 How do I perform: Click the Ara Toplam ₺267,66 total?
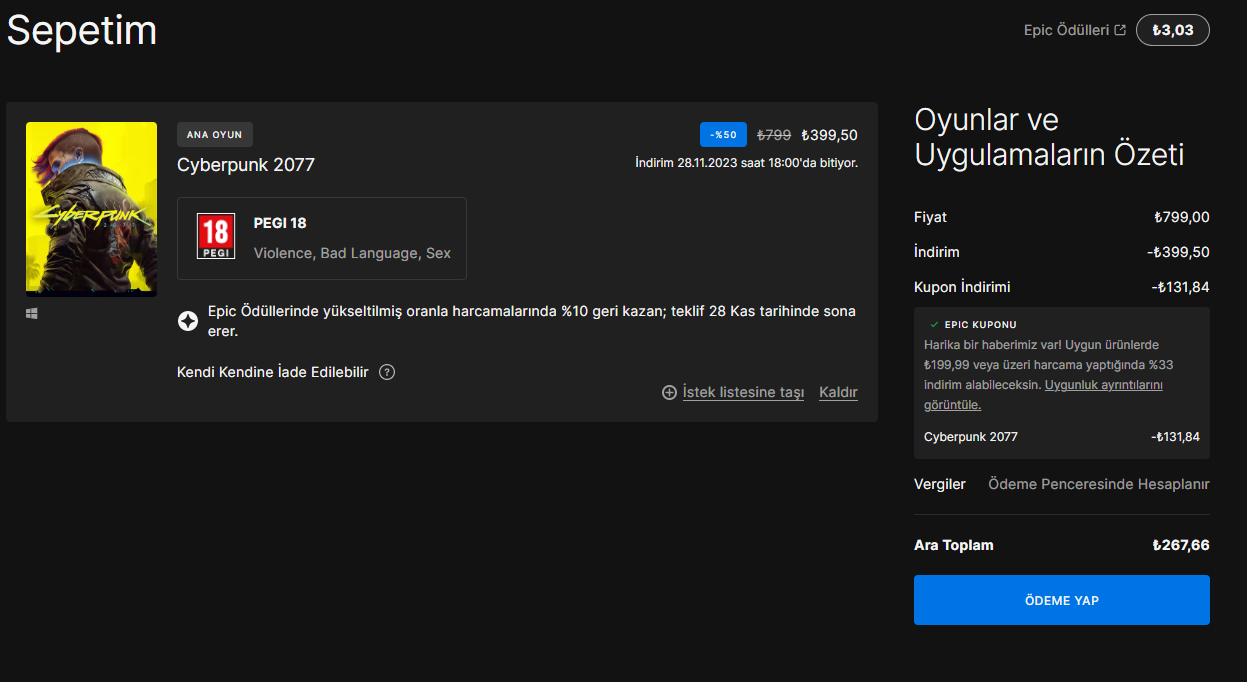click(1181, 545)
